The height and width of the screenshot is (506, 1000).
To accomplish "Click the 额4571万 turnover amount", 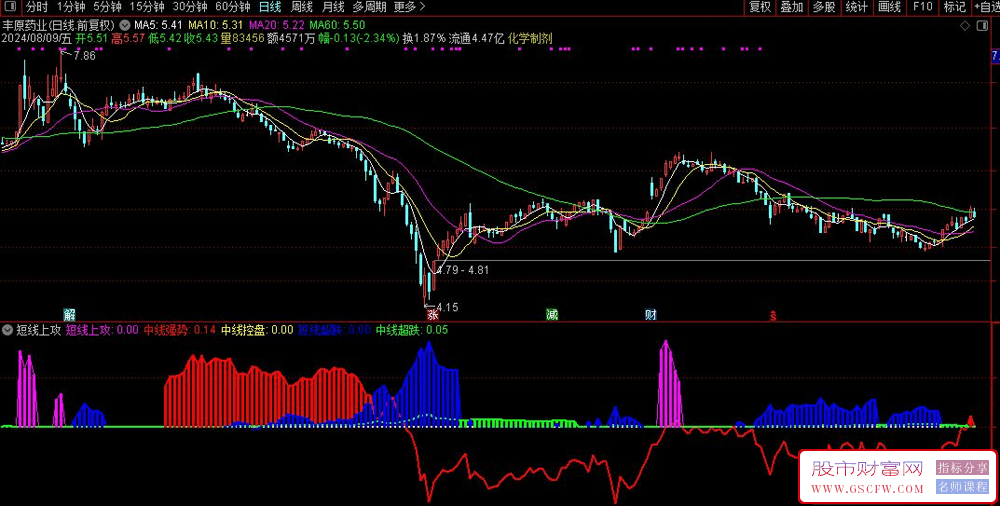I will 291,38.
